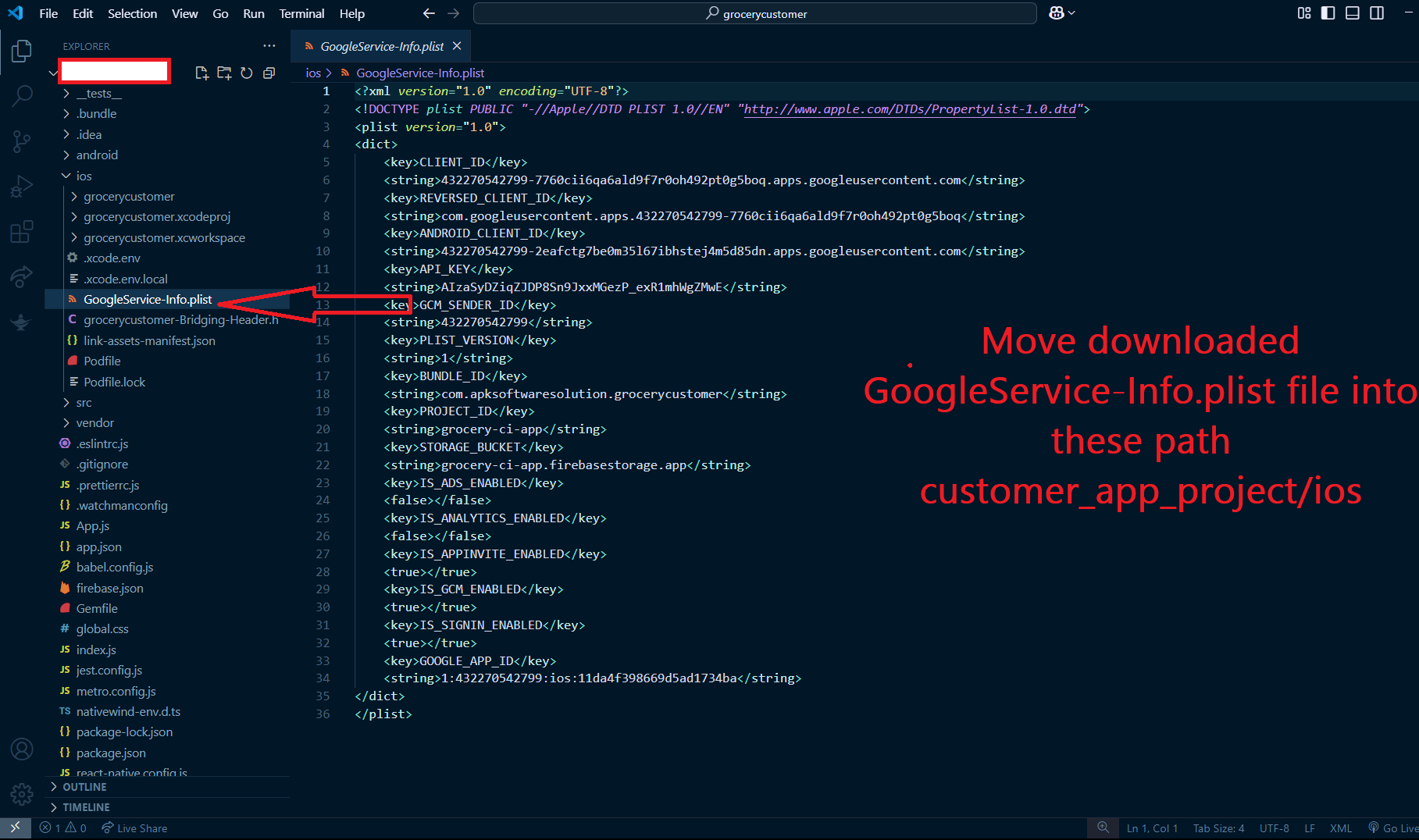This screenshot has height=840, width=1419.
Task: Open the Search view in activity bar
Action: coord(22,95)
